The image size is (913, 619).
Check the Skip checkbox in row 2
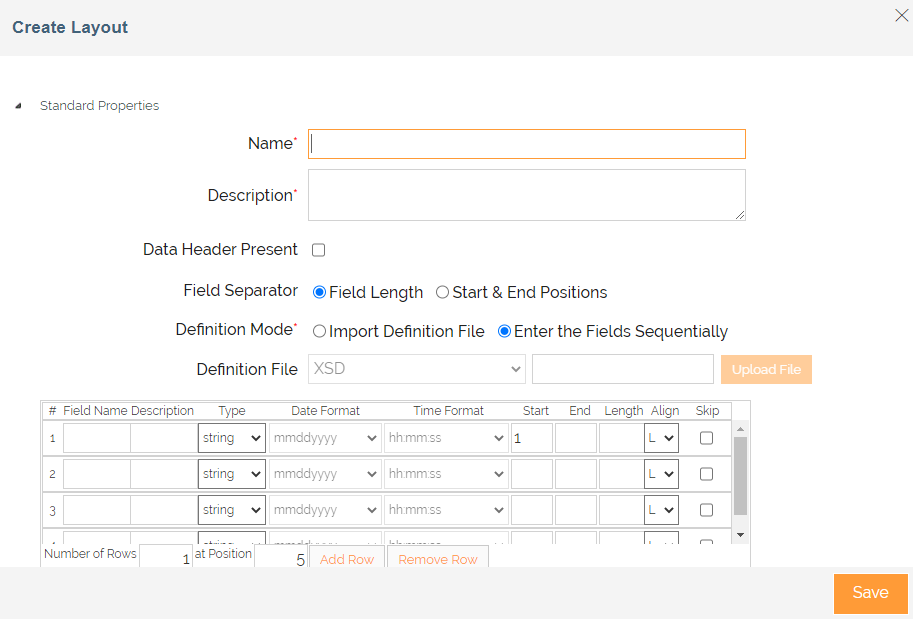tap(706, 474)
